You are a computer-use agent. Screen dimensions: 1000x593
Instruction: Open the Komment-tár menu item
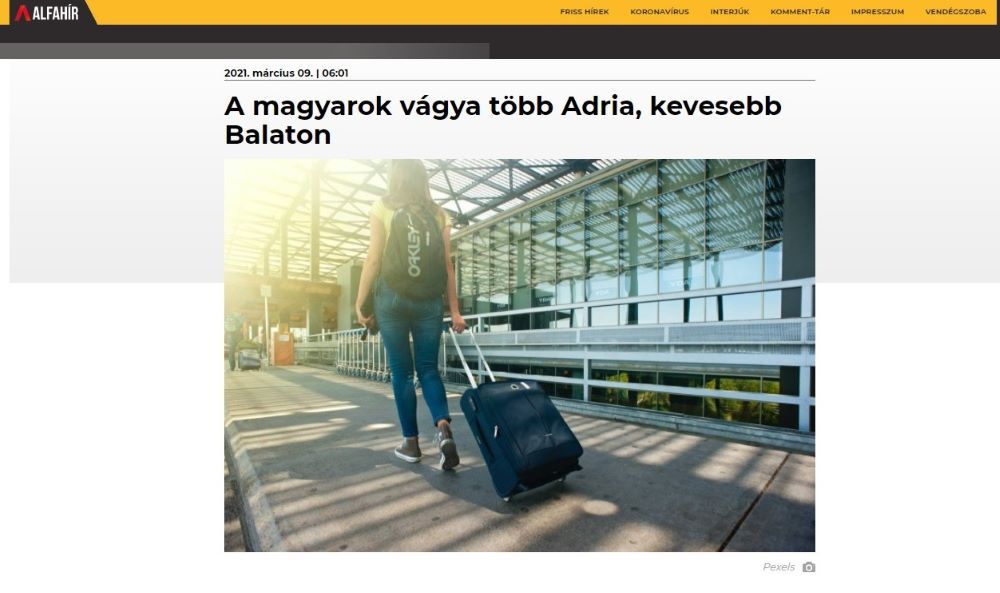800,11
